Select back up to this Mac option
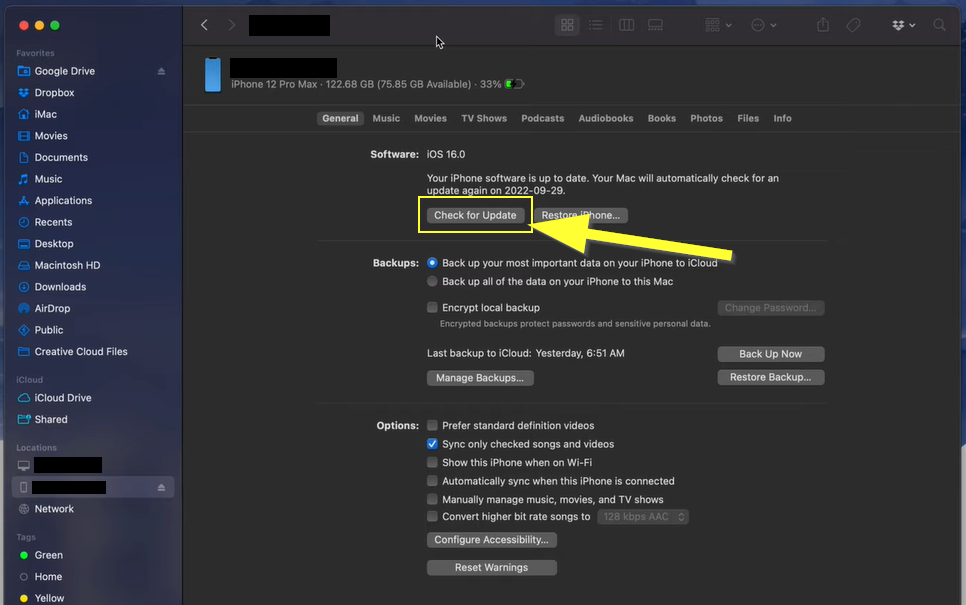The height and width of the screenshot is (605, 966). 432,282
